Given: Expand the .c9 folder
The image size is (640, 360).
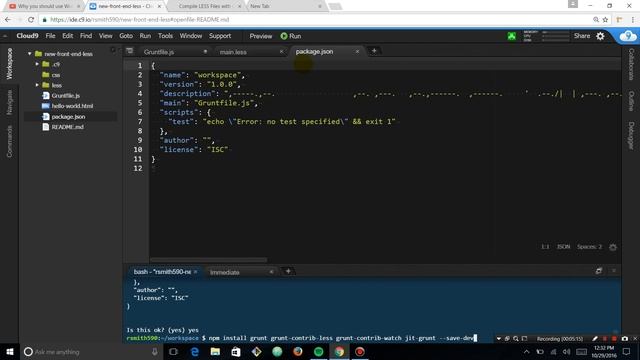Looking at the screenshot, I should (37, 64).
